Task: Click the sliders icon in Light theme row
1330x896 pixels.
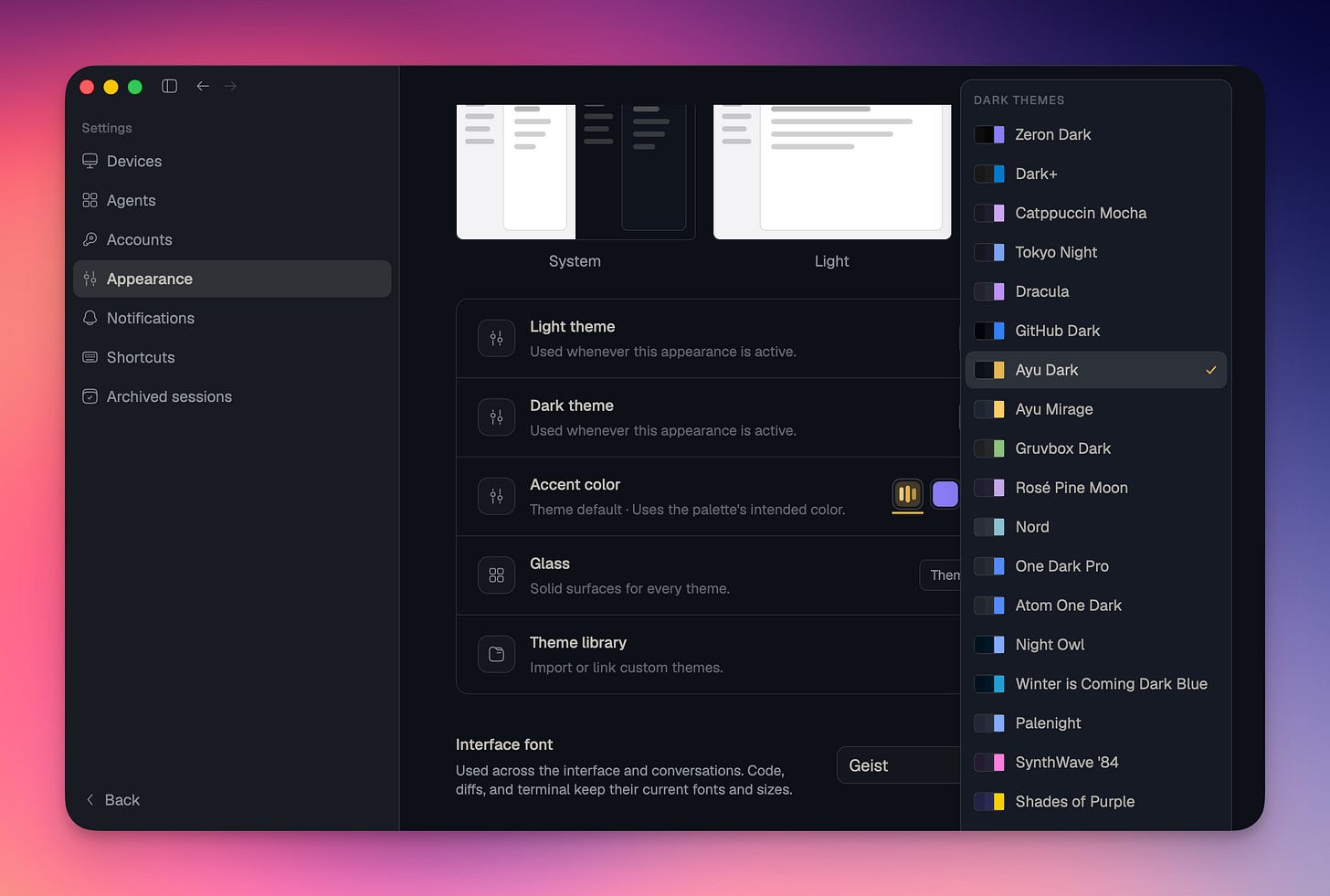Action: pyautogui.click(x=496, y=338)
